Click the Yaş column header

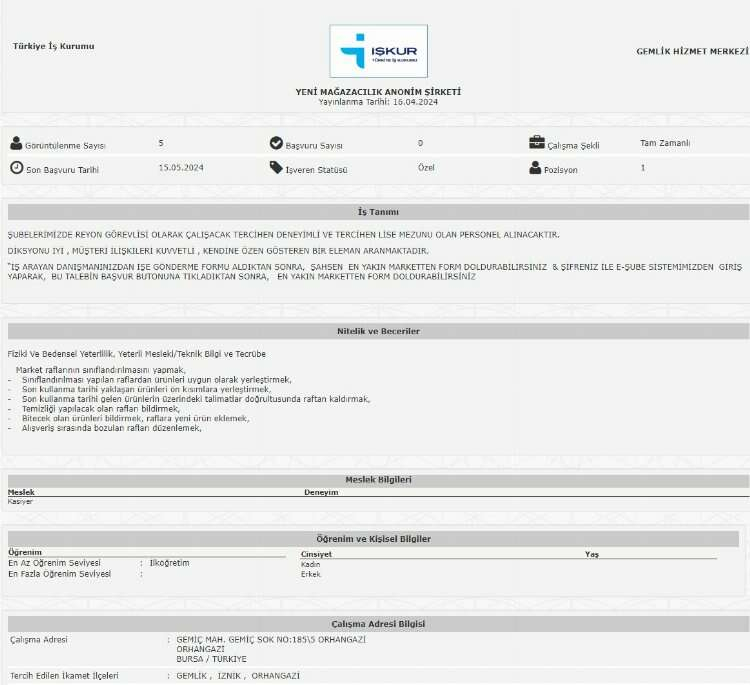click(591, 553)
